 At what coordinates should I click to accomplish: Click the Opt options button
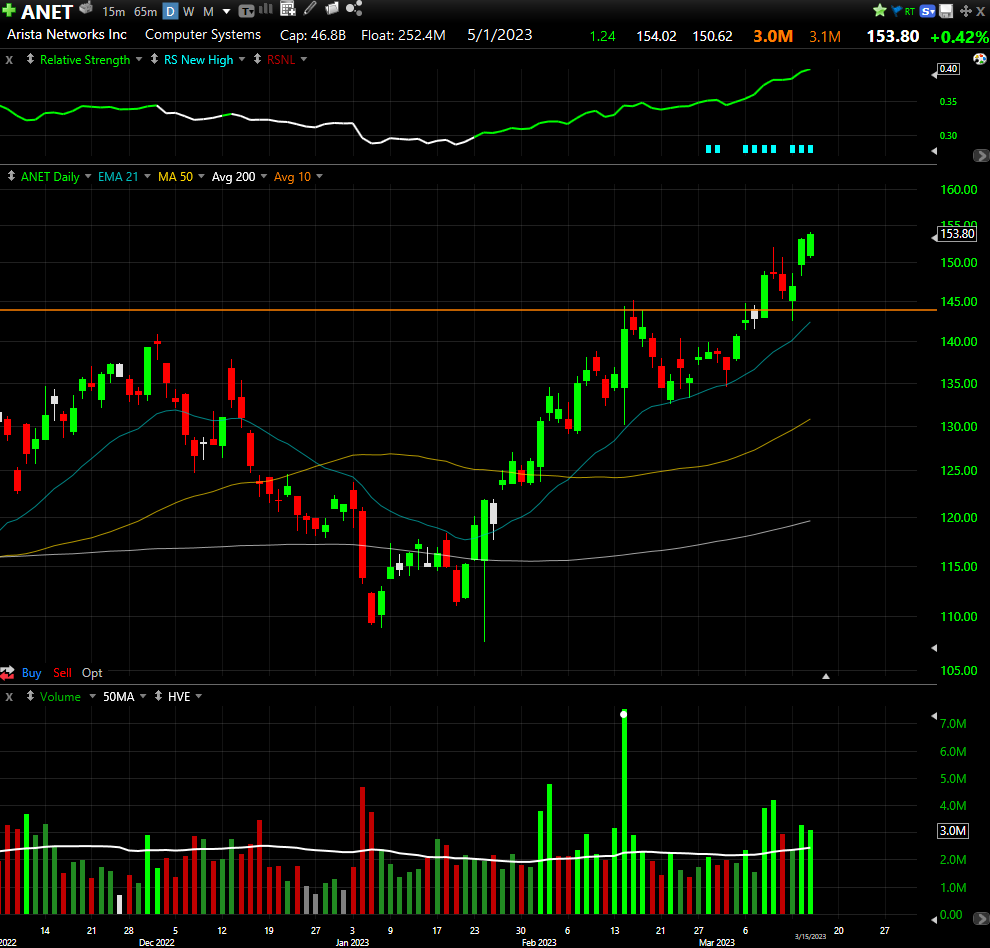92,673
